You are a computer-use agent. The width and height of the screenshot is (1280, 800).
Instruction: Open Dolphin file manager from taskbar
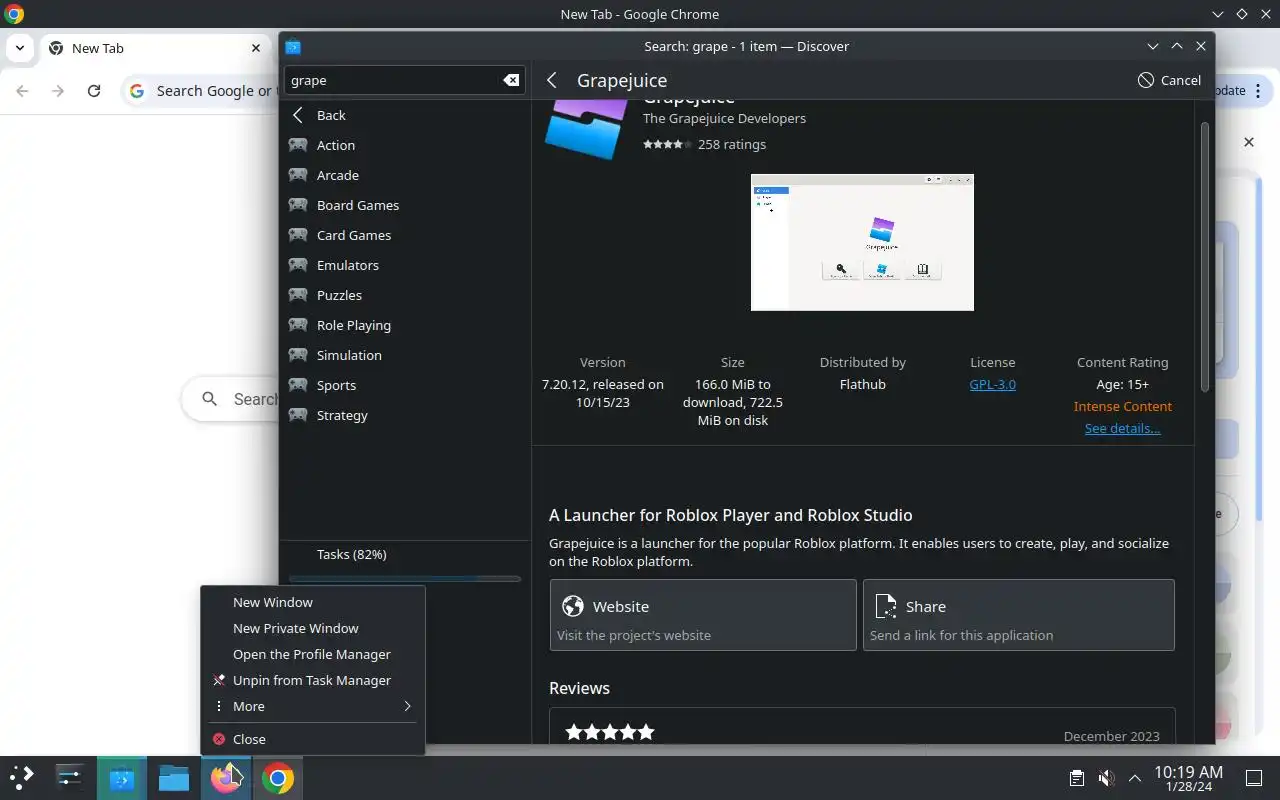click(174, 778)
